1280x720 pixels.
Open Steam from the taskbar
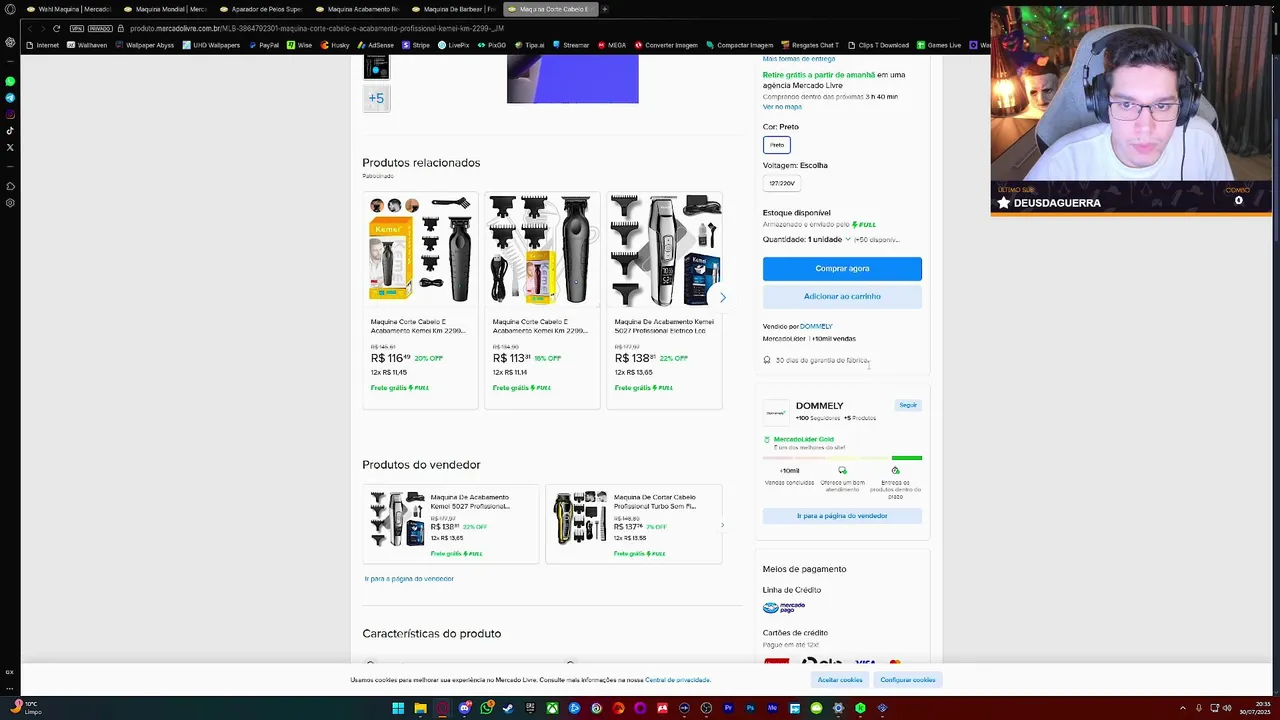click(508, 708)
